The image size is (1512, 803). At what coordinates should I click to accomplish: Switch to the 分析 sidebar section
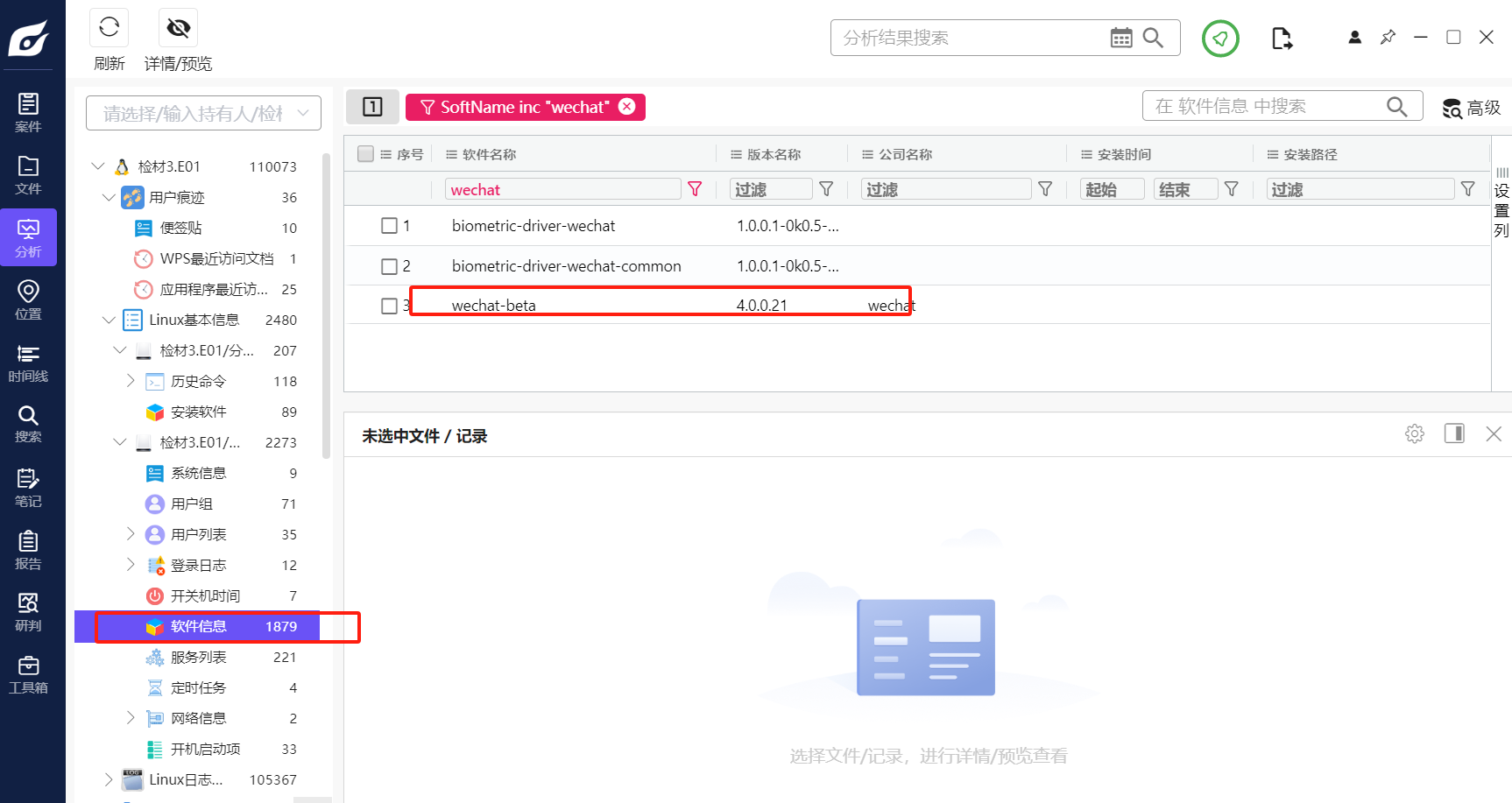tap(28, 237)
